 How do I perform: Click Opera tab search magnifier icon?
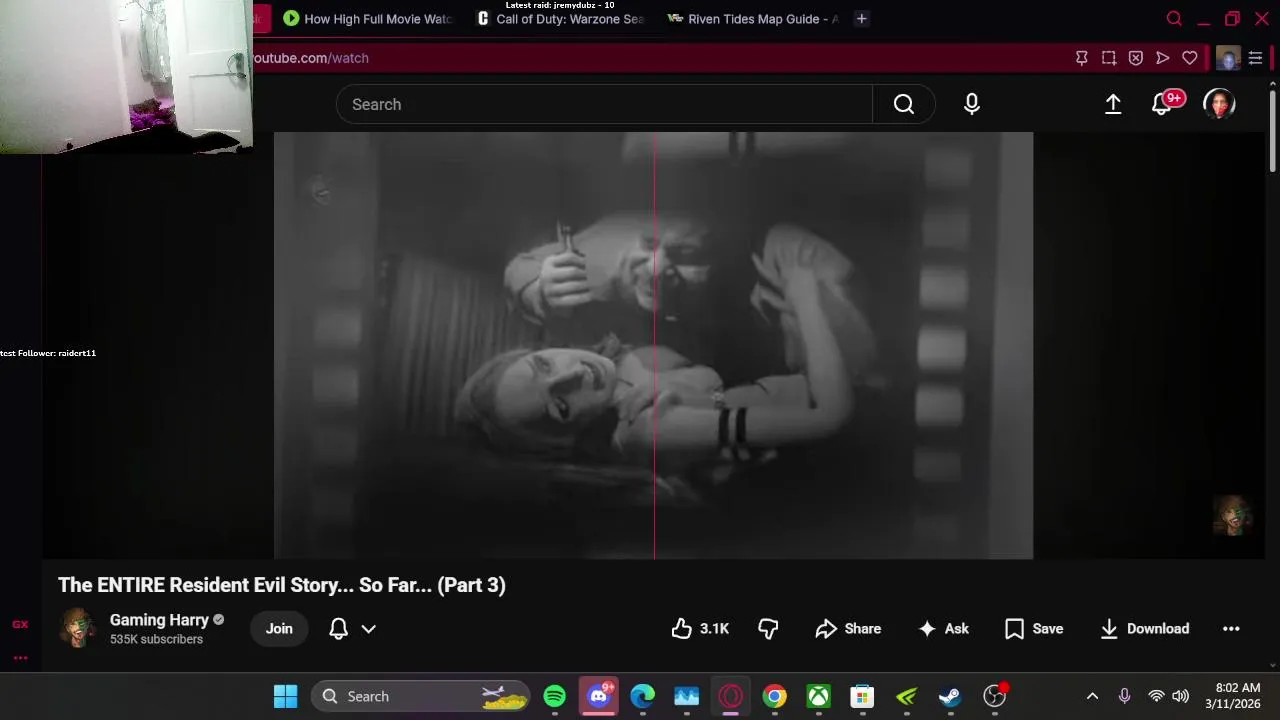1175,18
